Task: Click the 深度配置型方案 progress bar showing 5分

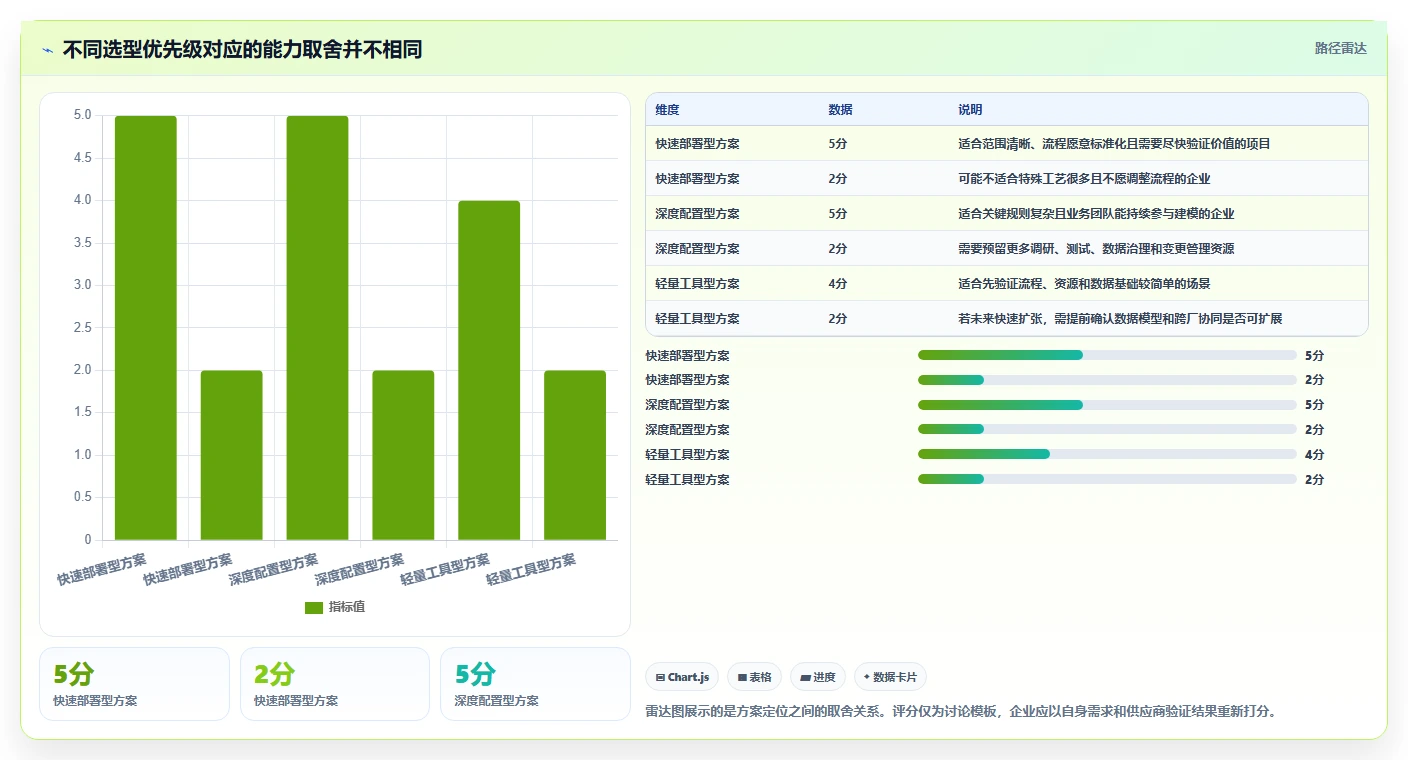Action: tap(1107, 405)
